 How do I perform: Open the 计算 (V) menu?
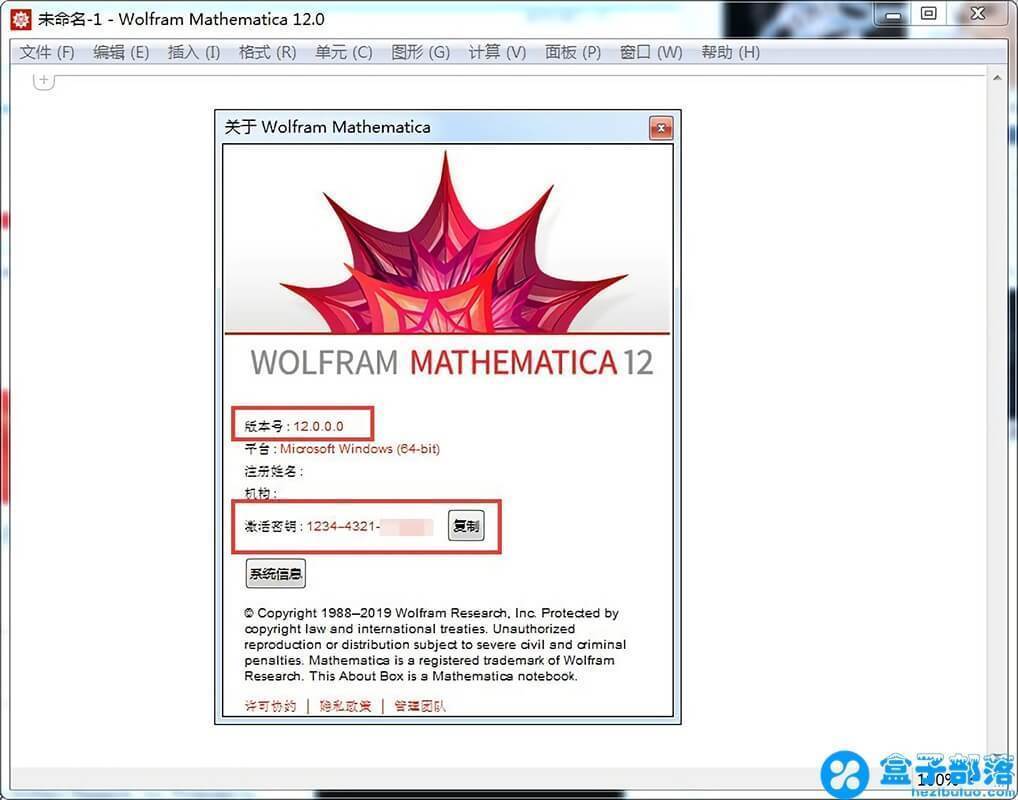tap(495, 52)
